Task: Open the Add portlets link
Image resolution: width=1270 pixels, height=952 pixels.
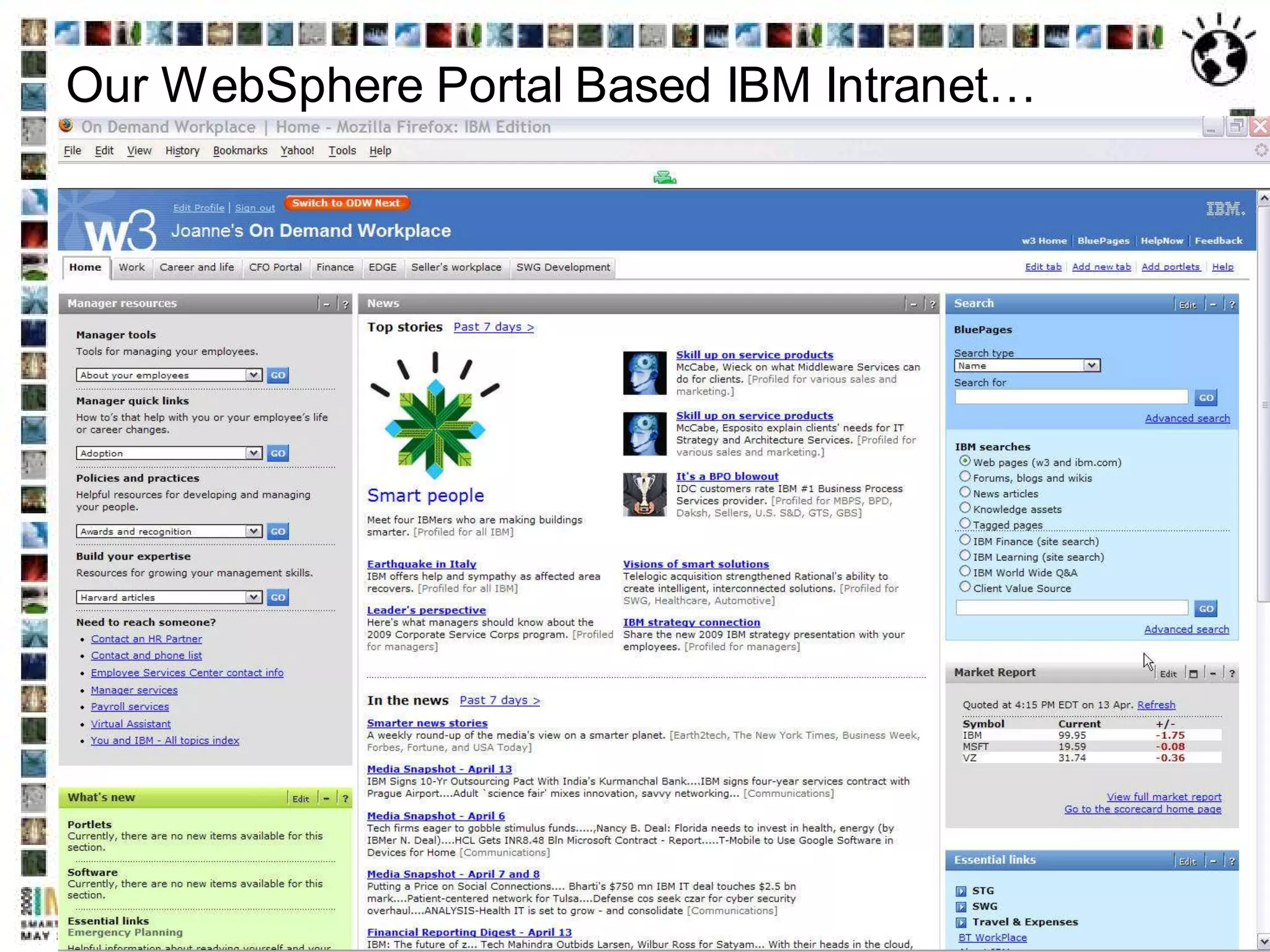Action: [1171, 267]
